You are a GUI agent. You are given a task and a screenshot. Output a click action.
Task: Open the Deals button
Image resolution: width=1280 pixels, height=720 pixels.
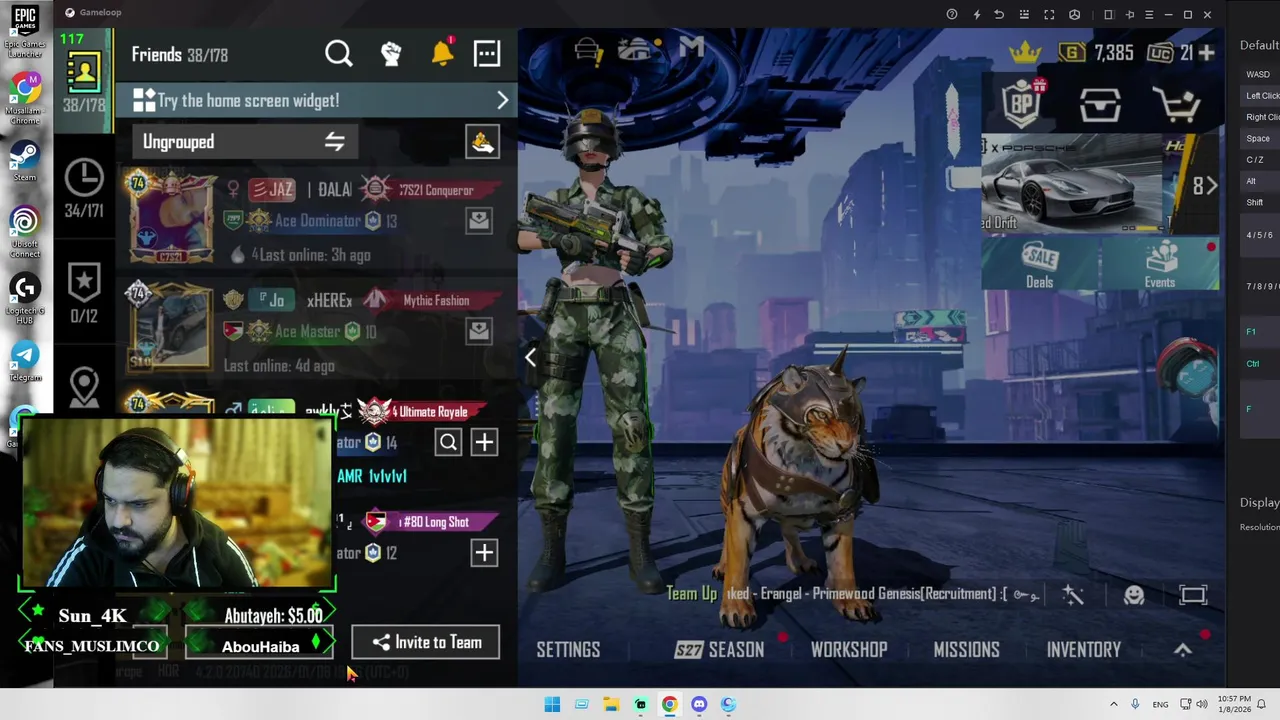[x=1040, y=266]
